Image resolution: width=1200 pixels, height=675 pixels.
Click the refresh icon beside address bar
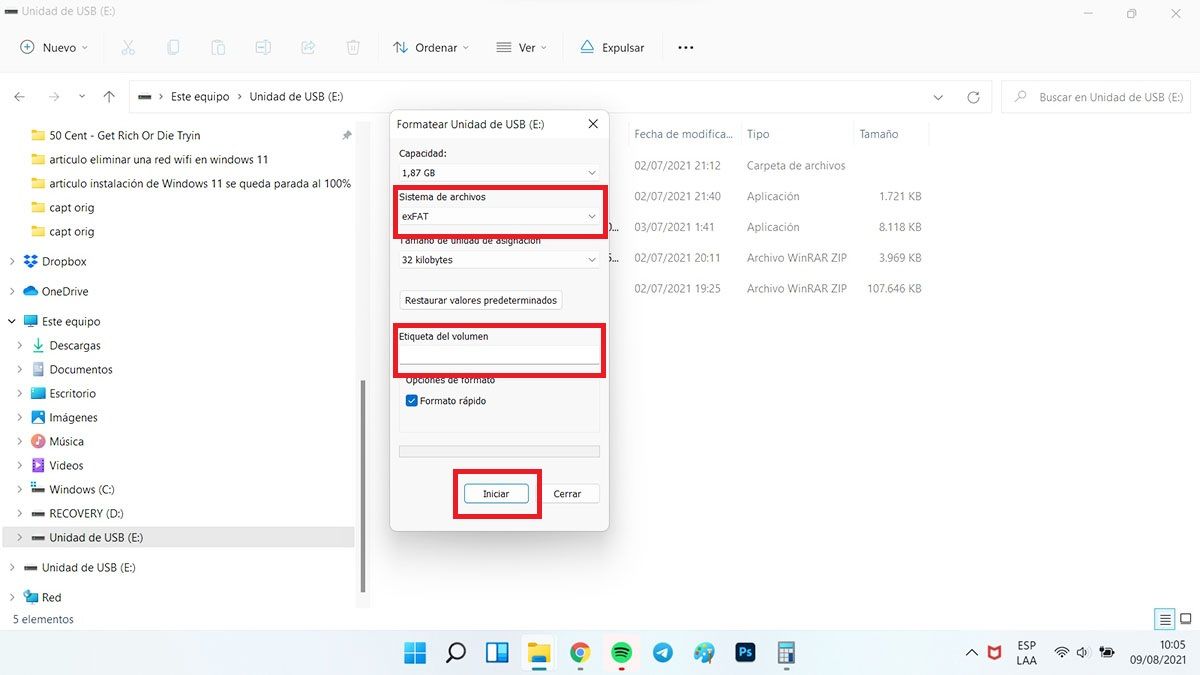973,97
